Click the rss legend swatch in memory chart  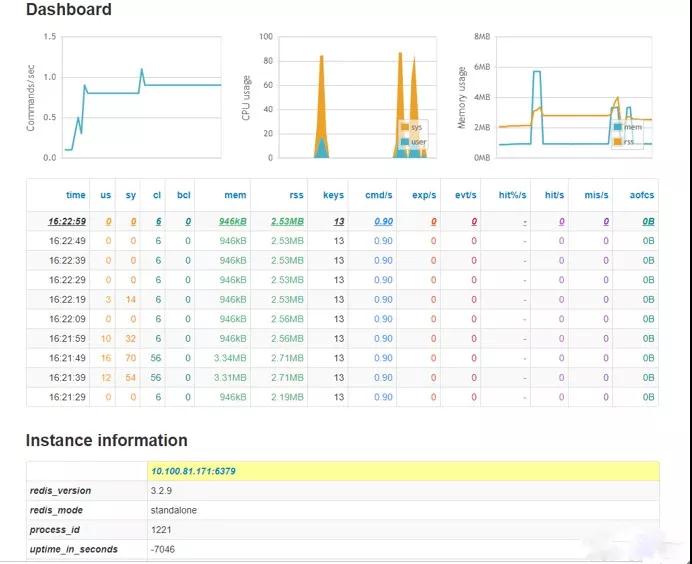tap(618, 141)
